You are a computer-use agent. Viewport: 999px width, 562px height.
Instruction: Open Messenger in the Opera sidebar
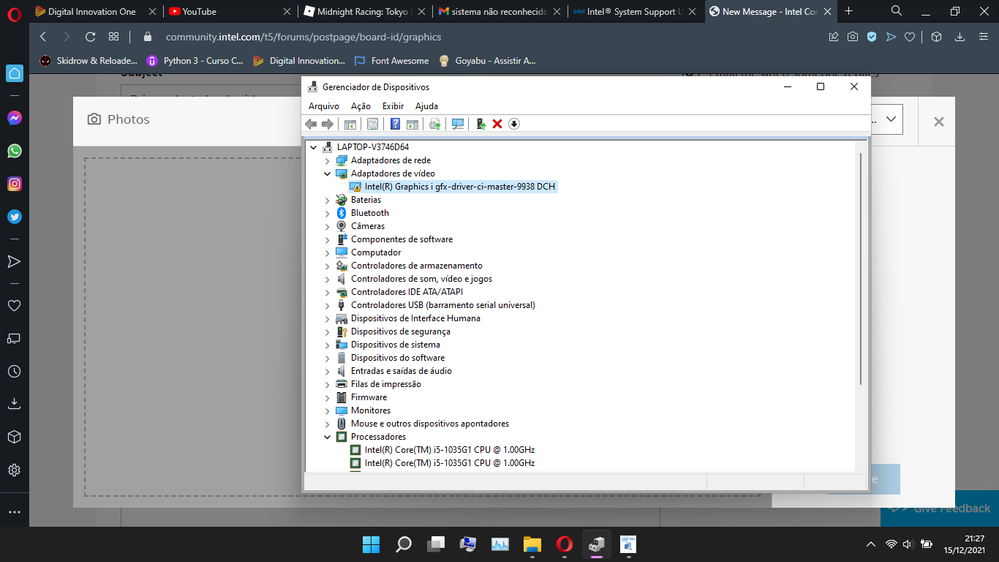click(14, 118)
